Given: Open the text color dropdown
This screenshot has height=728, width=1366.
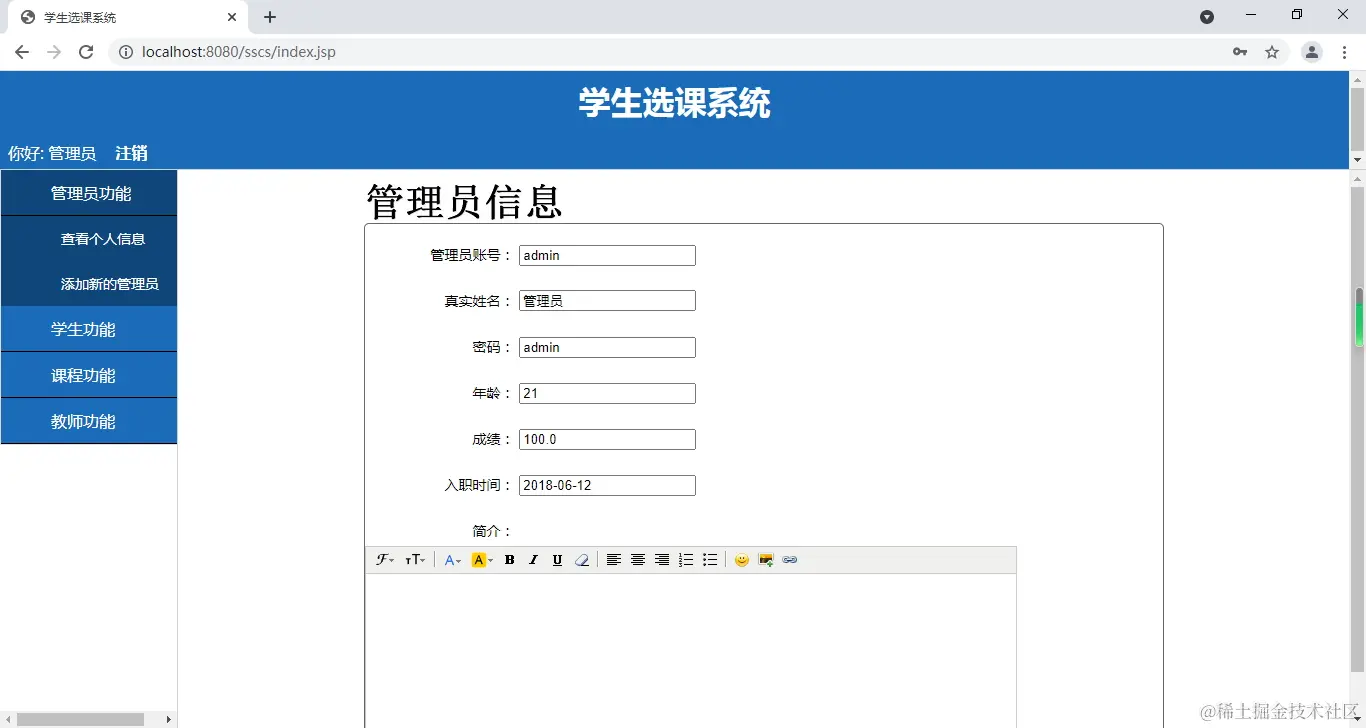Looking at the screenshot, I should click(x=452, y=559).
